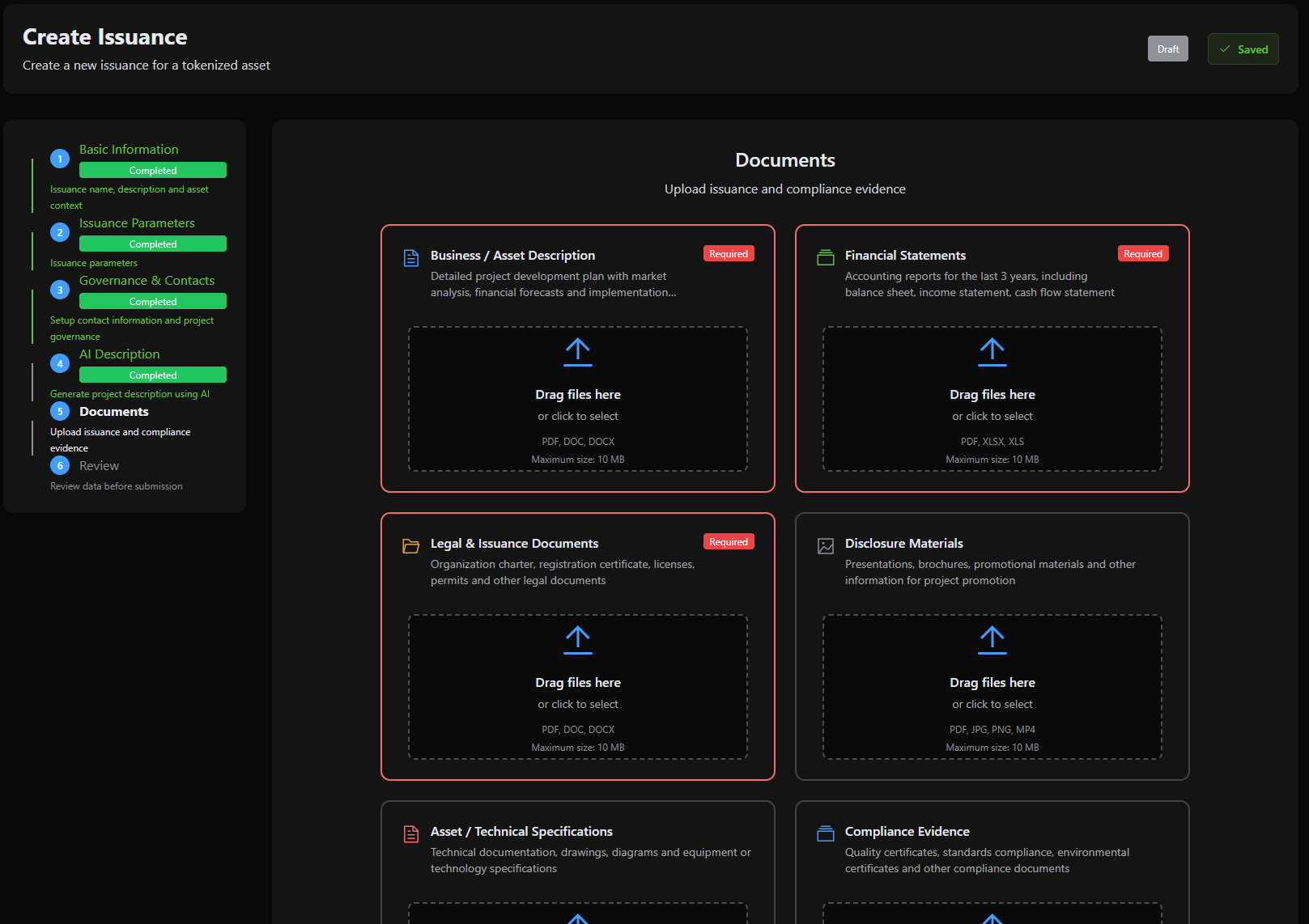Click step 4 circle in sidebar
Image resolution: width=1309 pixels, height=924 pixels.
click(x=60, y=363)
